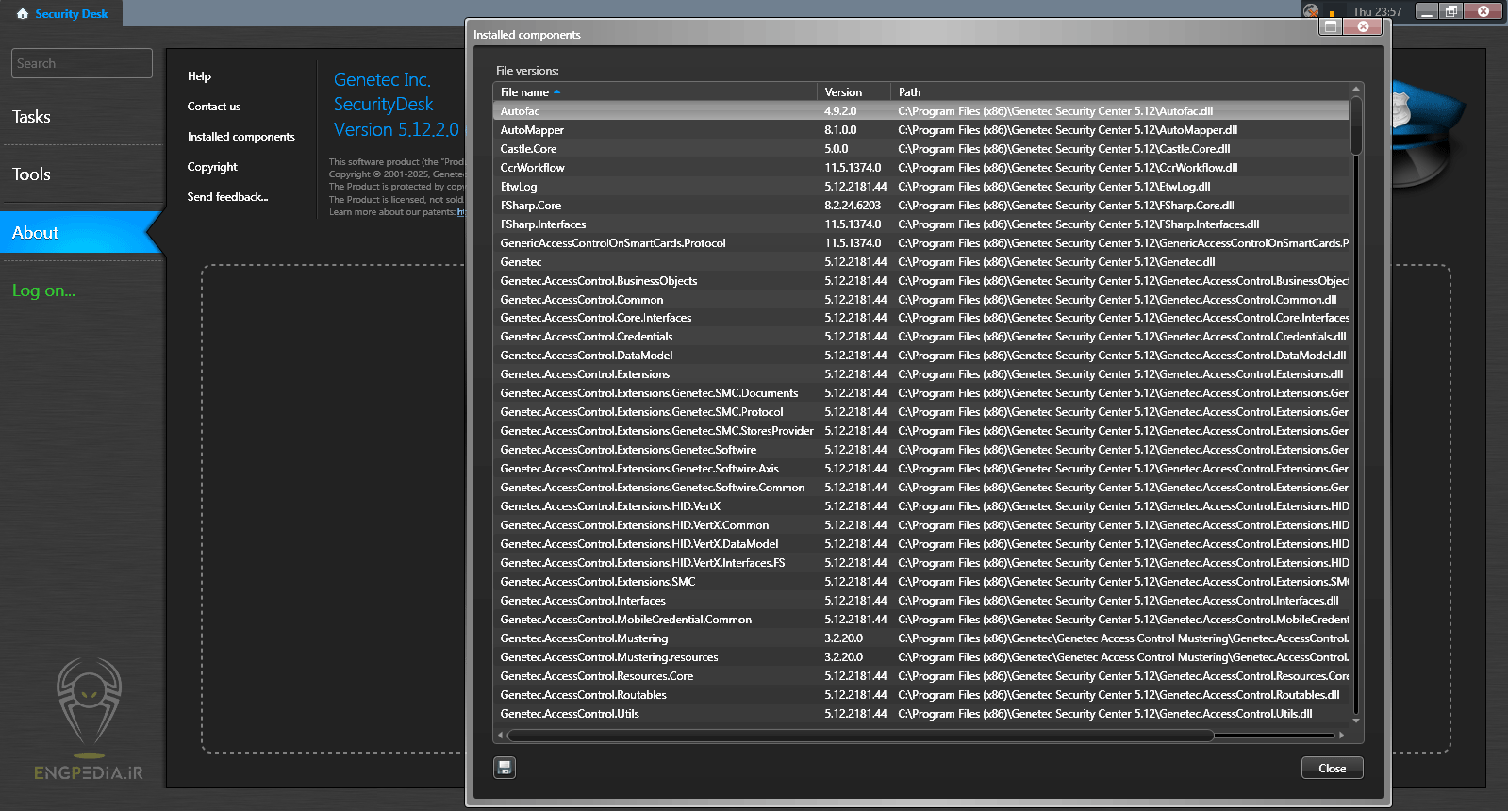The height and width of the screenshot is (812, 1508).
Task: Click the save file versions floppy icon
Action: point(505,768)
